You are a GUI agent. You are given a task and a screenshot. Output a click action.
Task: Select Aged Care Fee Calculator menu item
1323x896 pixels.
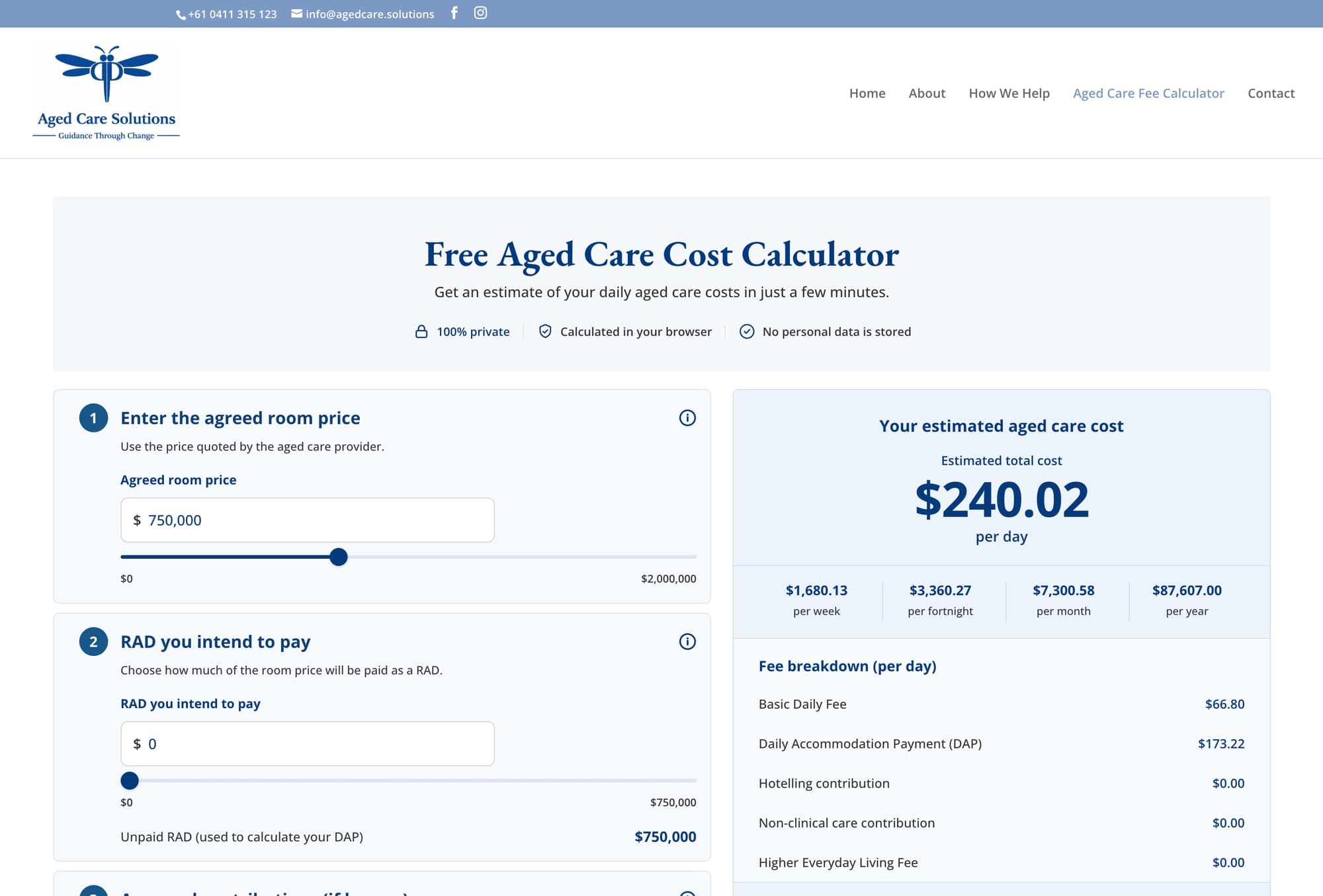click(x=1148, y=93)
